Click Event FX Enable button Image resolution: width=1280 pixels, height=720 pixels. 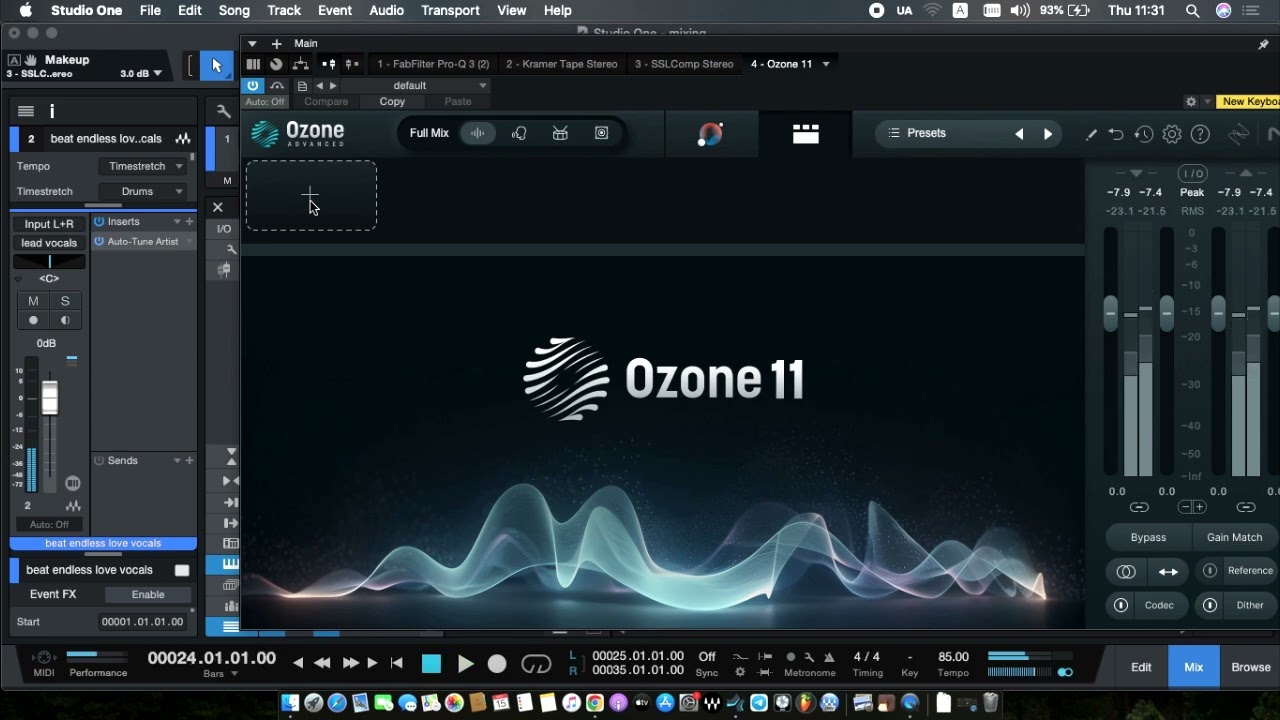(x=148, y=595)
